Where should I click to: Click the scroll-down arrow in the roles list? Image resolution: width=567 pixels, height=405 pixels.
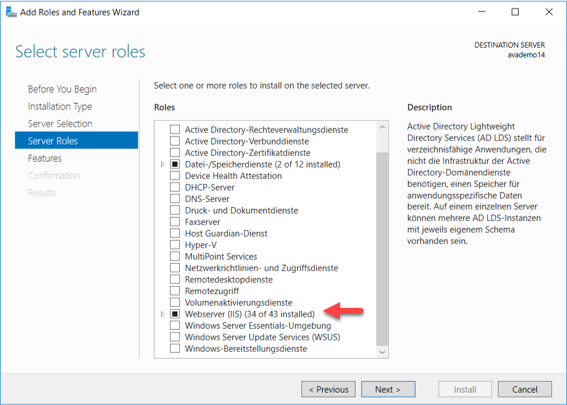[x=382, y=352]
